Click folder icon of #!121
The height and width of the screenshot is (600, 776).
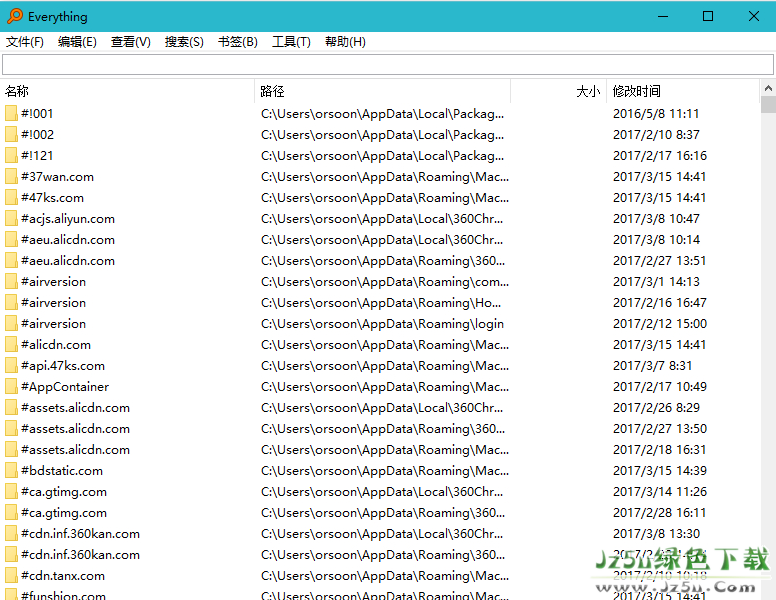(x=11, y=155)
